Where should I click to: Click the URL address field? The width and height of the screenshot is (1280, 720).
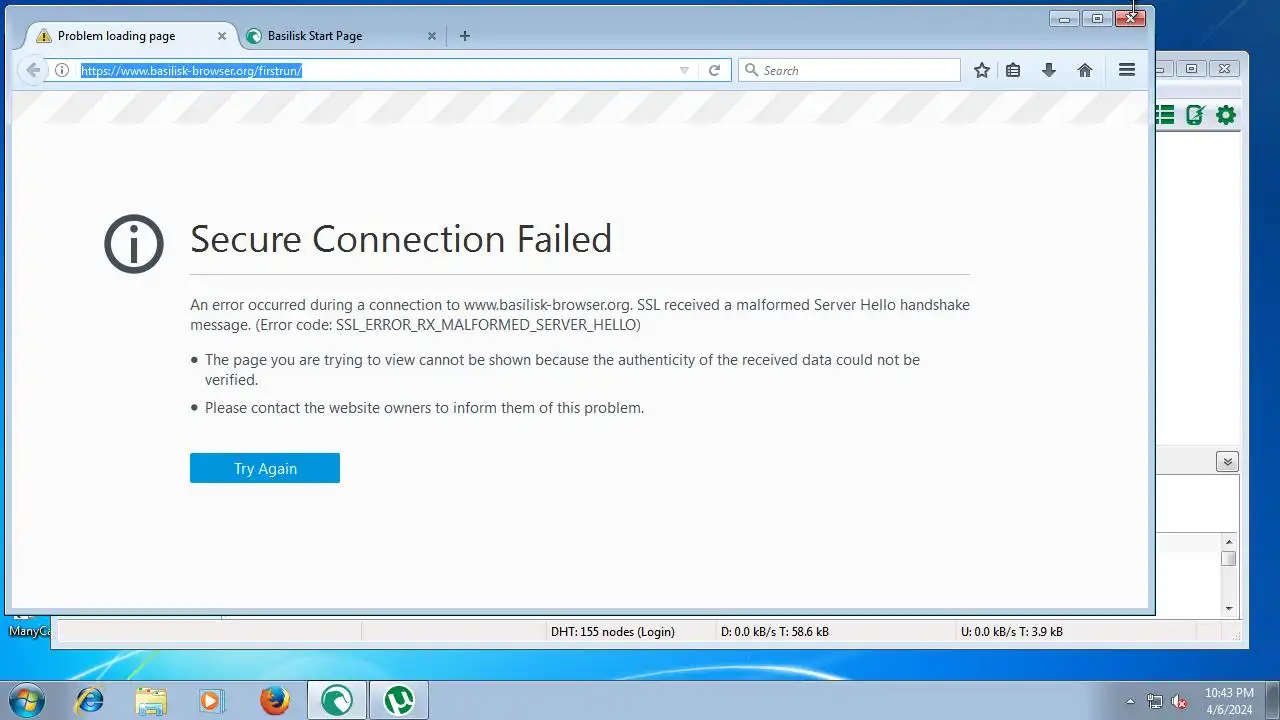376,70
